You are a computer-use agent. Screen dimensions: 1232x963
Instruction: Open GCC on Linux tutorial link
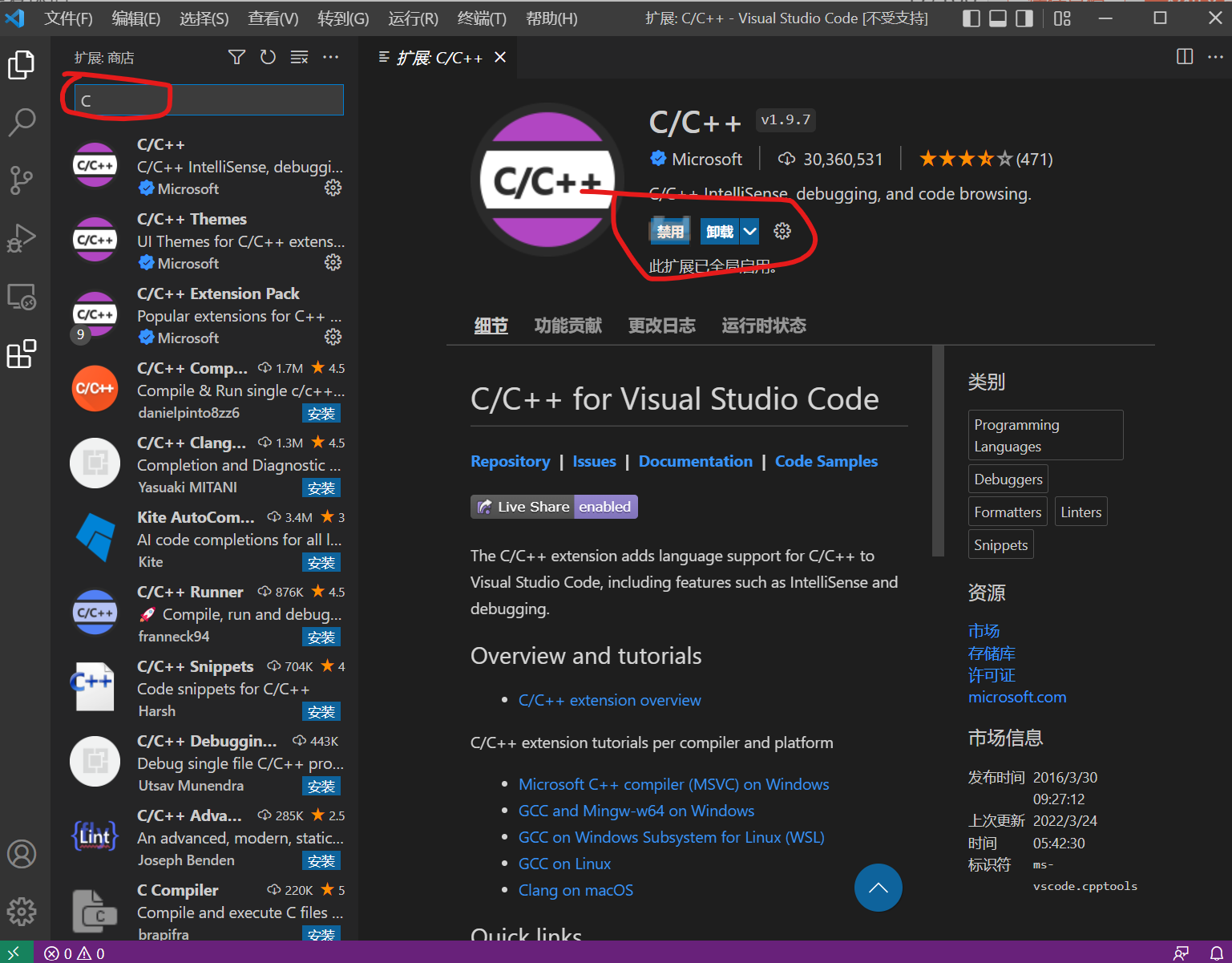(565, 864)
